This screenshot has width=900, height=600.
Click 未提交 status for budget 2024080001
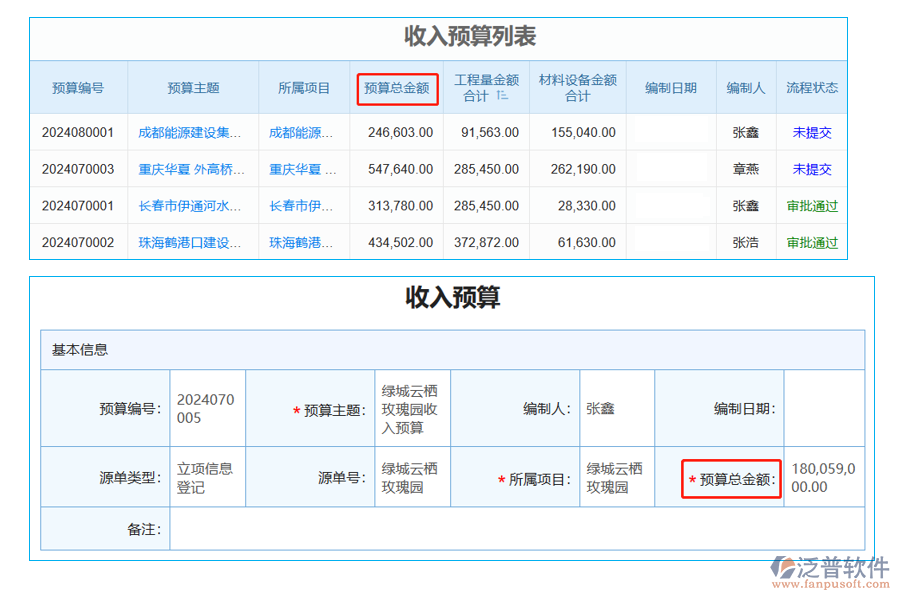click(811, 132)
